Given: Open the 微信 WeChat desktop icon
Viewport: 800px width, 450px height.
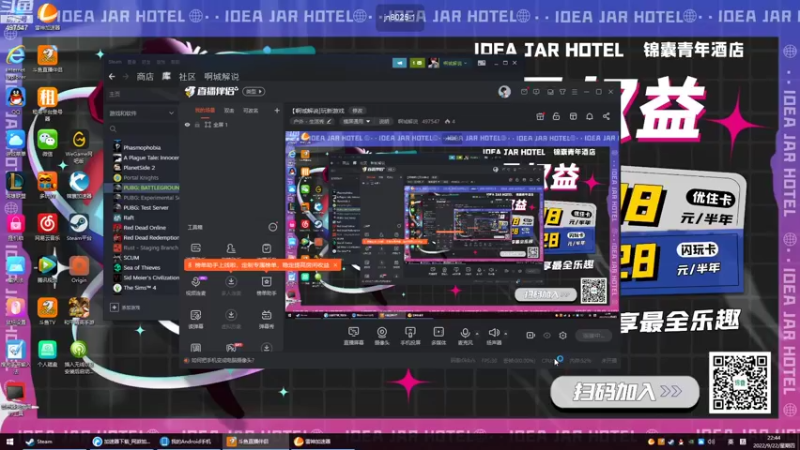Looking at the screenshot, I should (47, 143).
